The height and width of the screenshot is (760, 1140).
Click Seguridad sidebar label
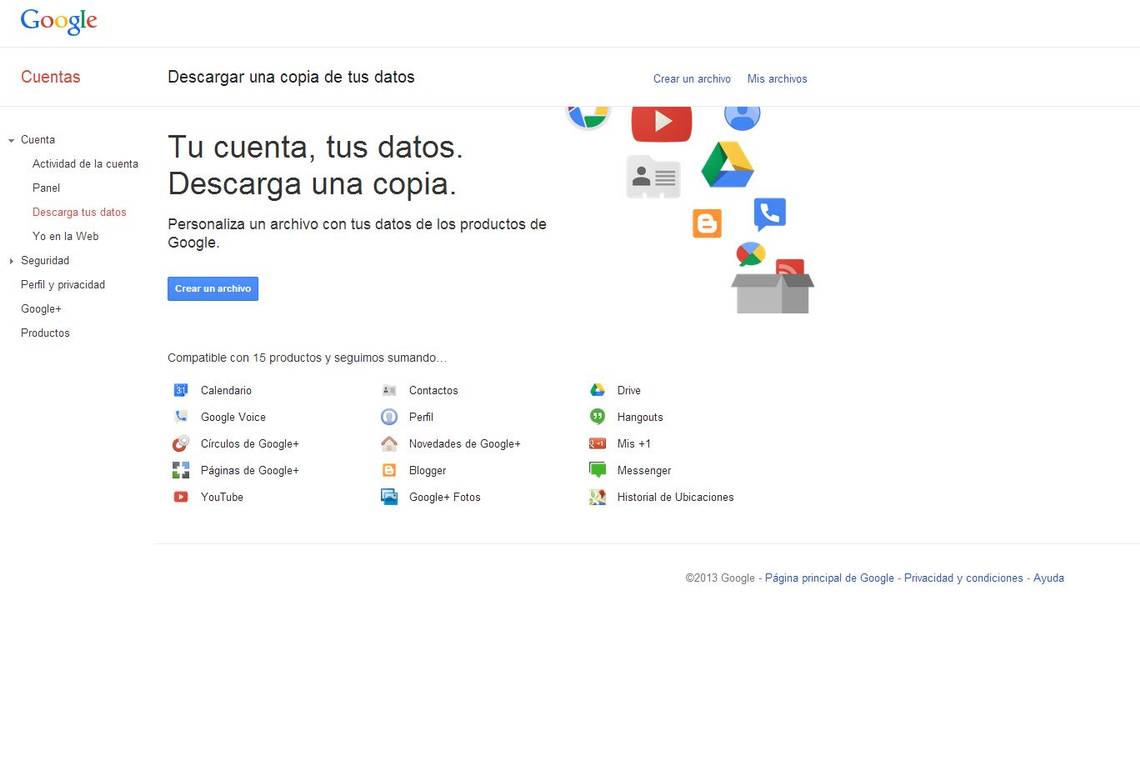[x=45, y=260]
